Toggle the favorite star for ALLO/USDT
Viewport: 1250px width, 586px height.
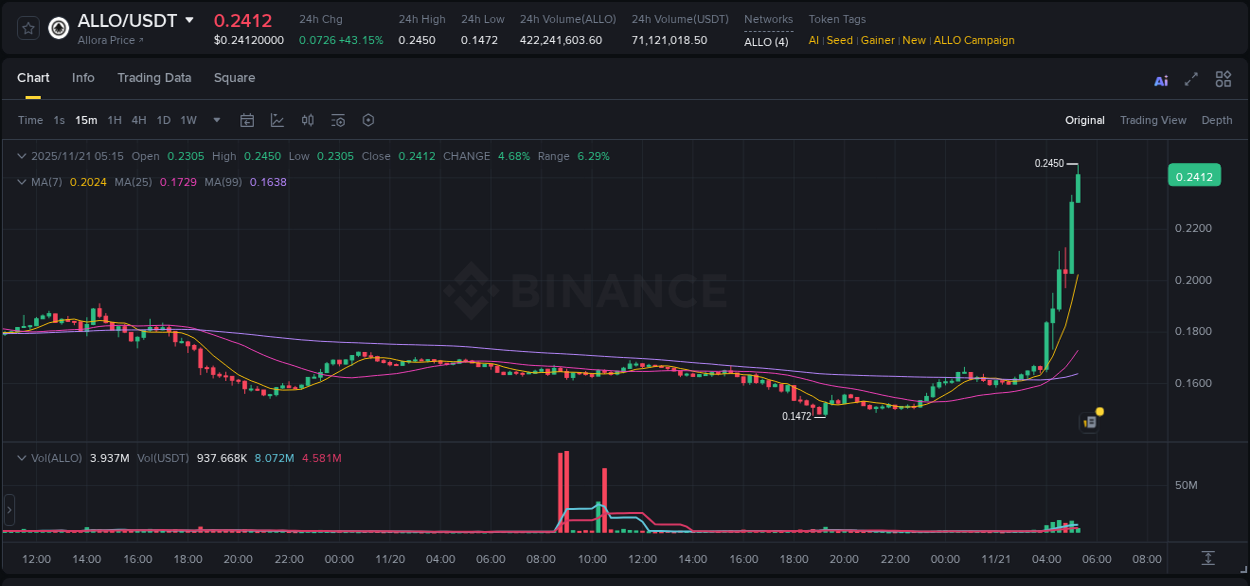[x=27, y=29]
